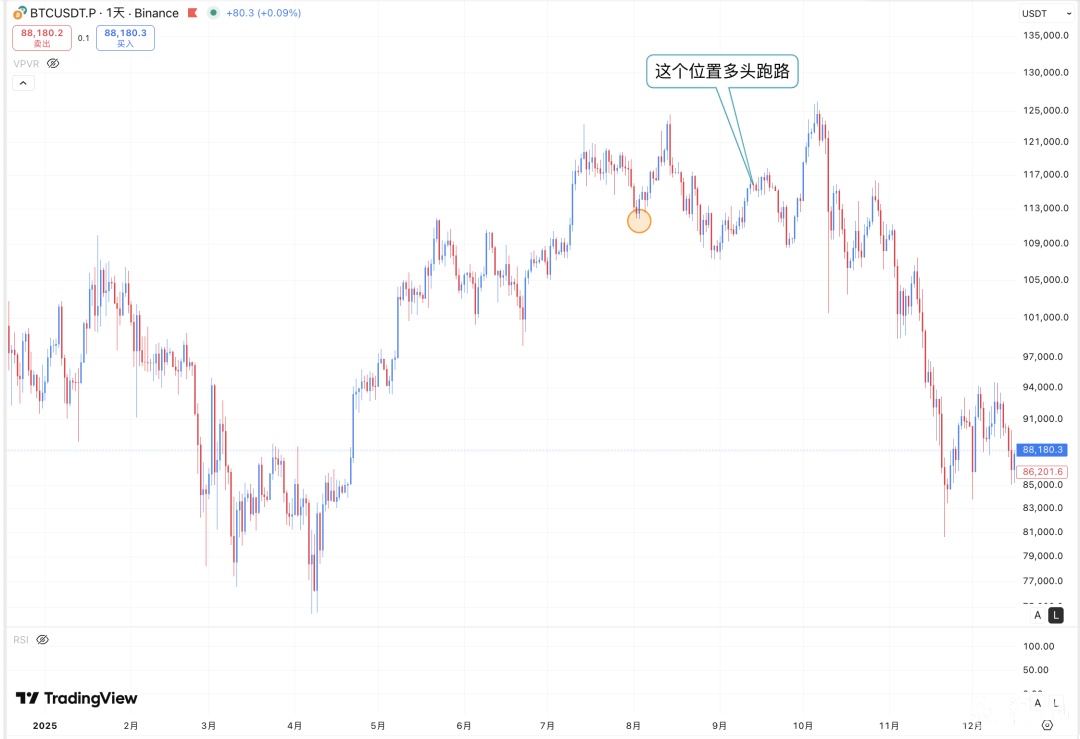Show the hidden VPVR indicator

54,63
